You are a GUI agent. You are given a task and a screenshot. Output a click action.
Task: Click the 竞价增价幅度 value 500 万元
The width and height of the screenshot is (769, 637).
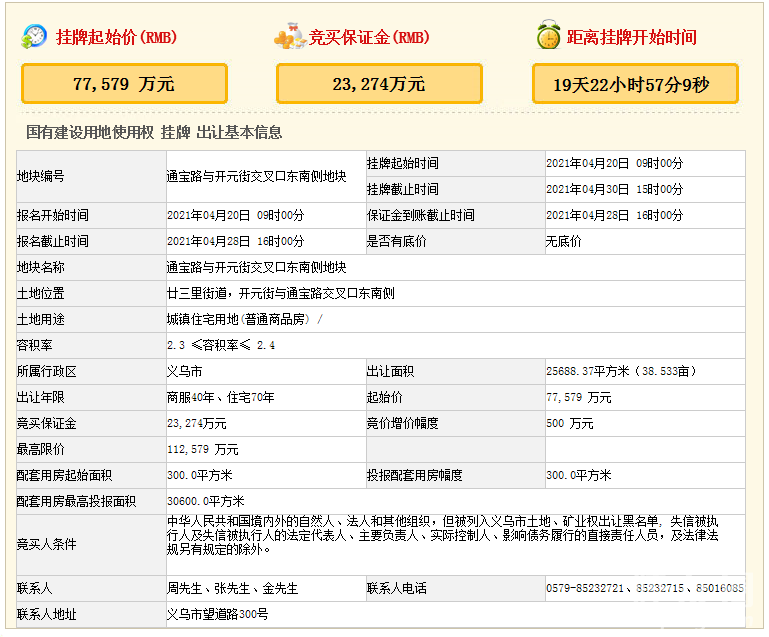coord(570,424)
